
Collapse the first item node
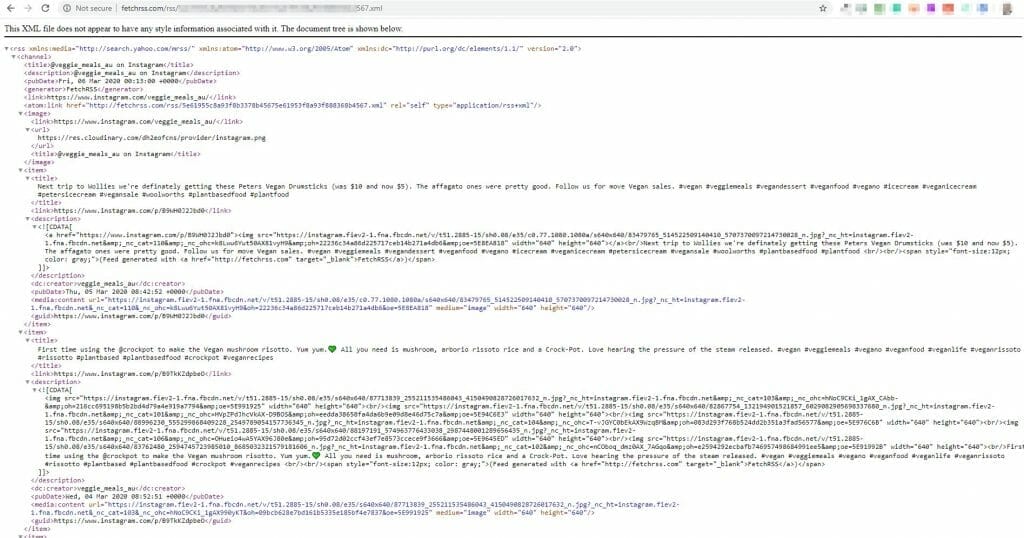(x=20, y=170)
